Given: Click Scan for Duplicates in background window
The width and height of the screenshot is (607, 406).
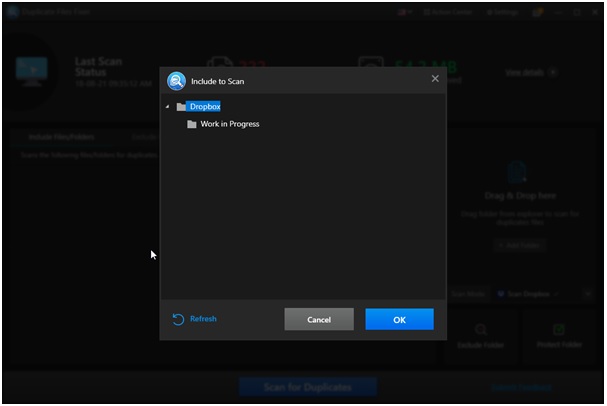Looking at the screenshot, I should tap(308, 387).
